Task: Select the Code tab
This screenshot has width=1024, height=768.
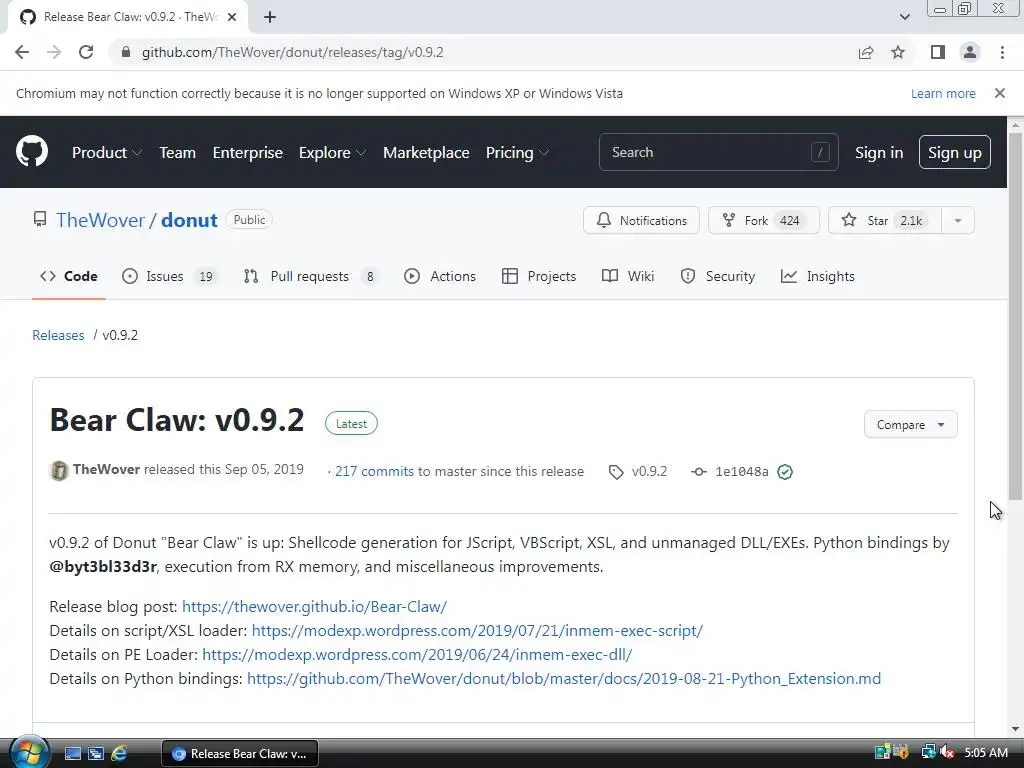Action: (69, 276)
